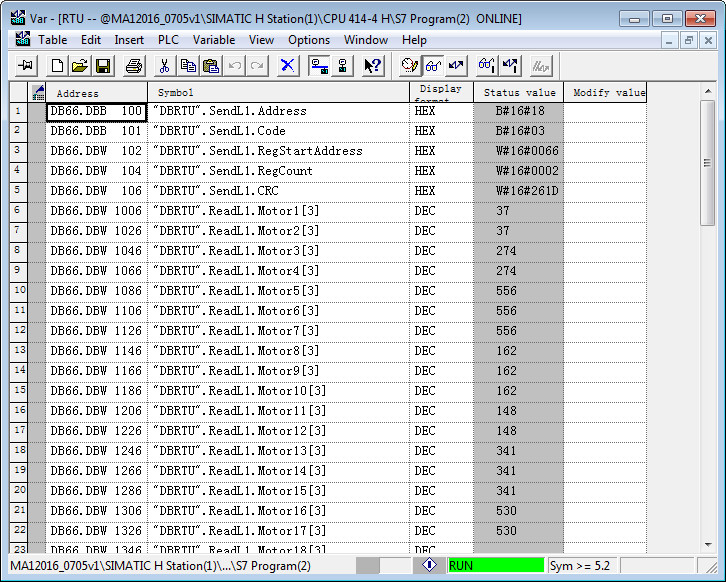Viewport: 726px width, 582px height.
Task: Minimize the inner document window
Action: pyautogui.click(x=669, y=40)
